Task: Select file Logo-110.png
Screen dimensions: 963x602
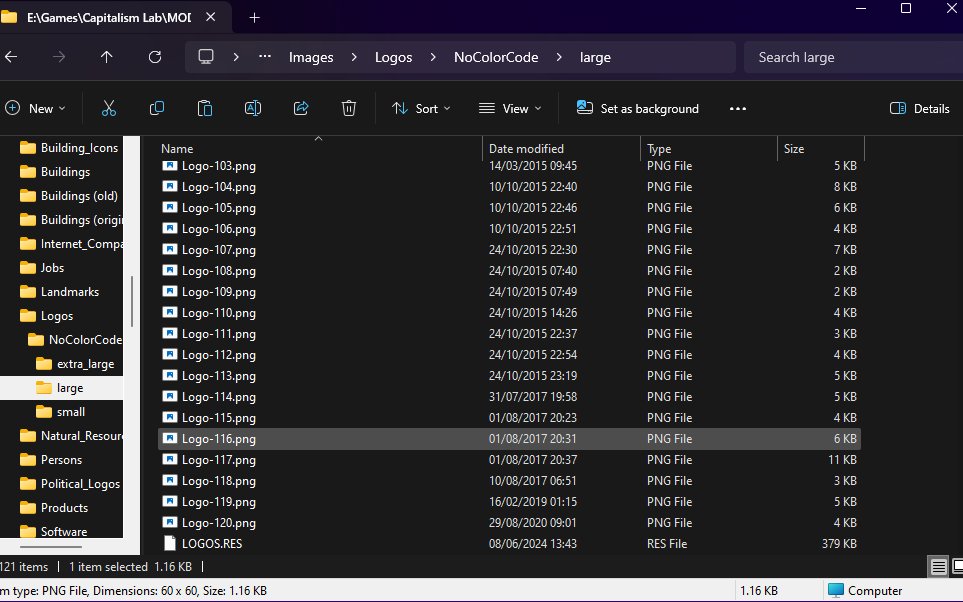Action: (509, 313)
